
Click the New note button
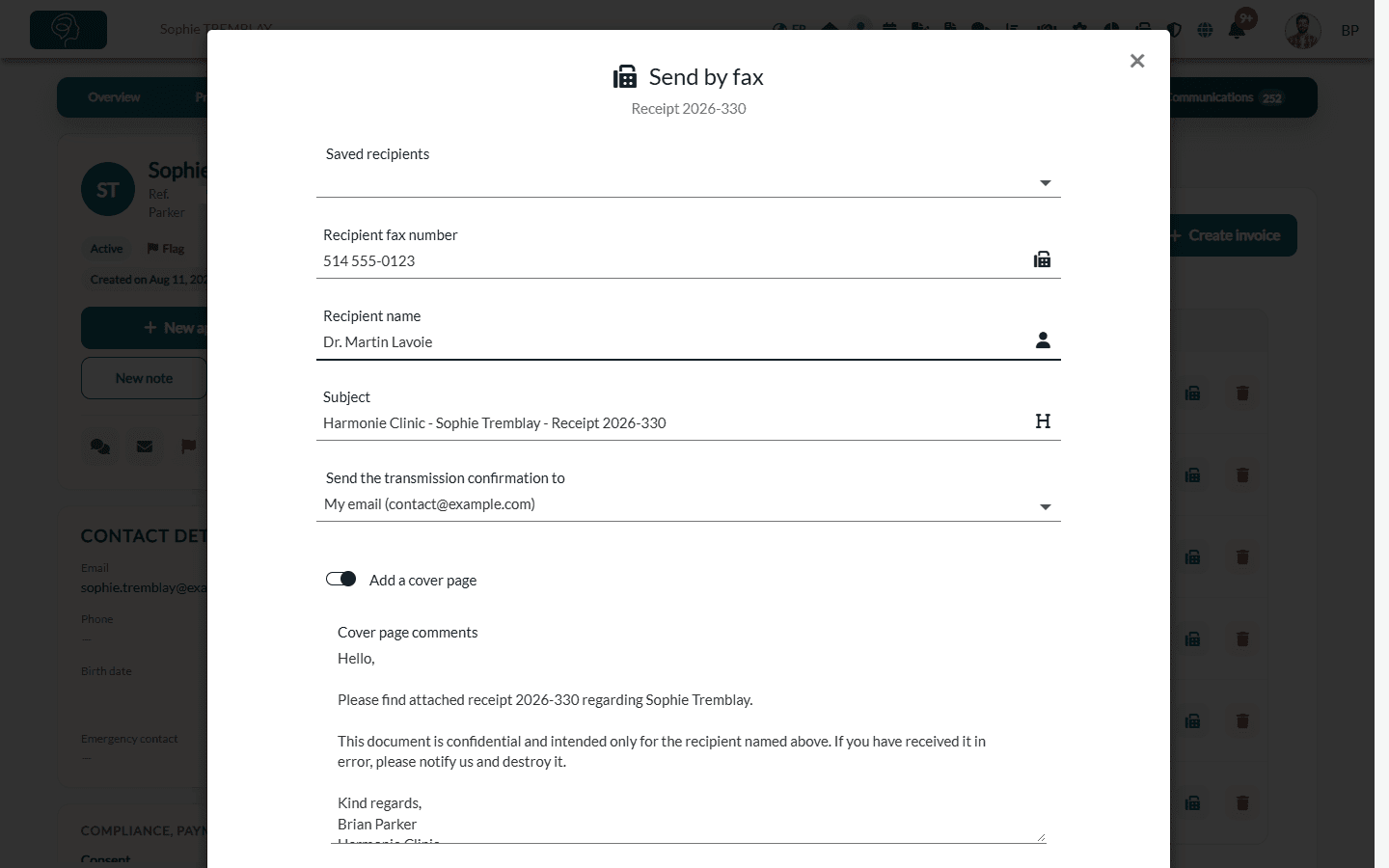pos(144,378)
